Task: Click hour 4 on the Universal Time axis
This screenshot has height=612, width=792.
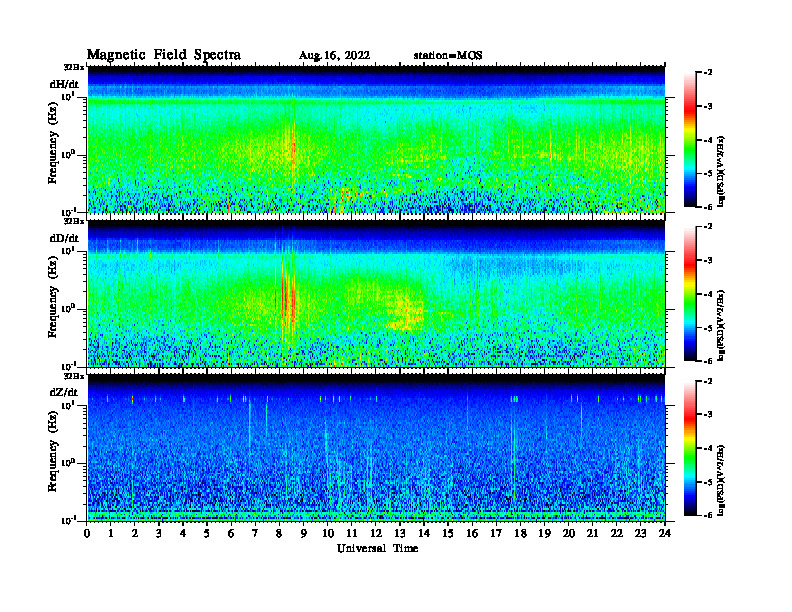Action: 184,534
